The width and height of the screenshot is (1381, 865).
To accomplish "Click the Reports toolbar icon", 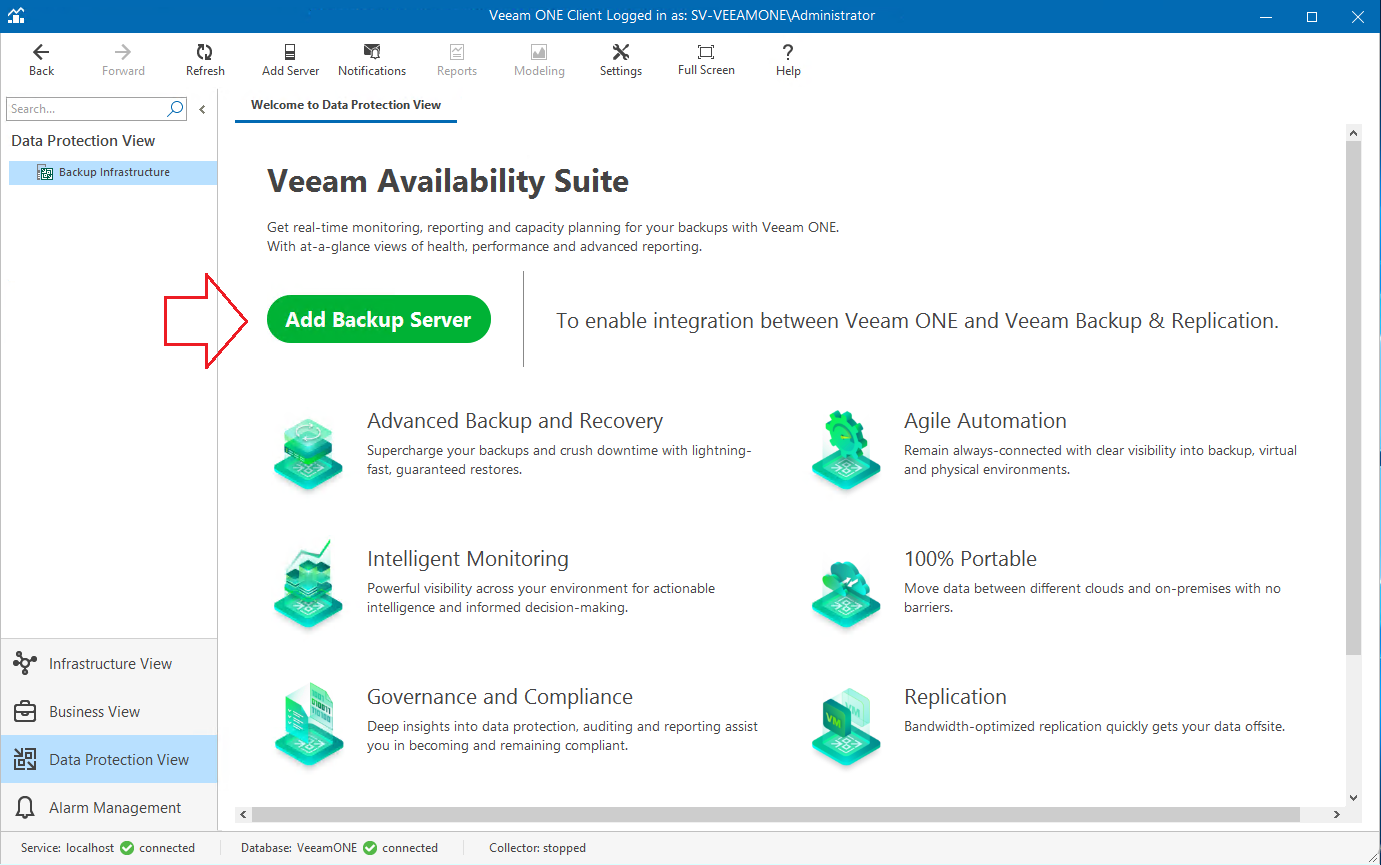I will click(x=457, y=60).
